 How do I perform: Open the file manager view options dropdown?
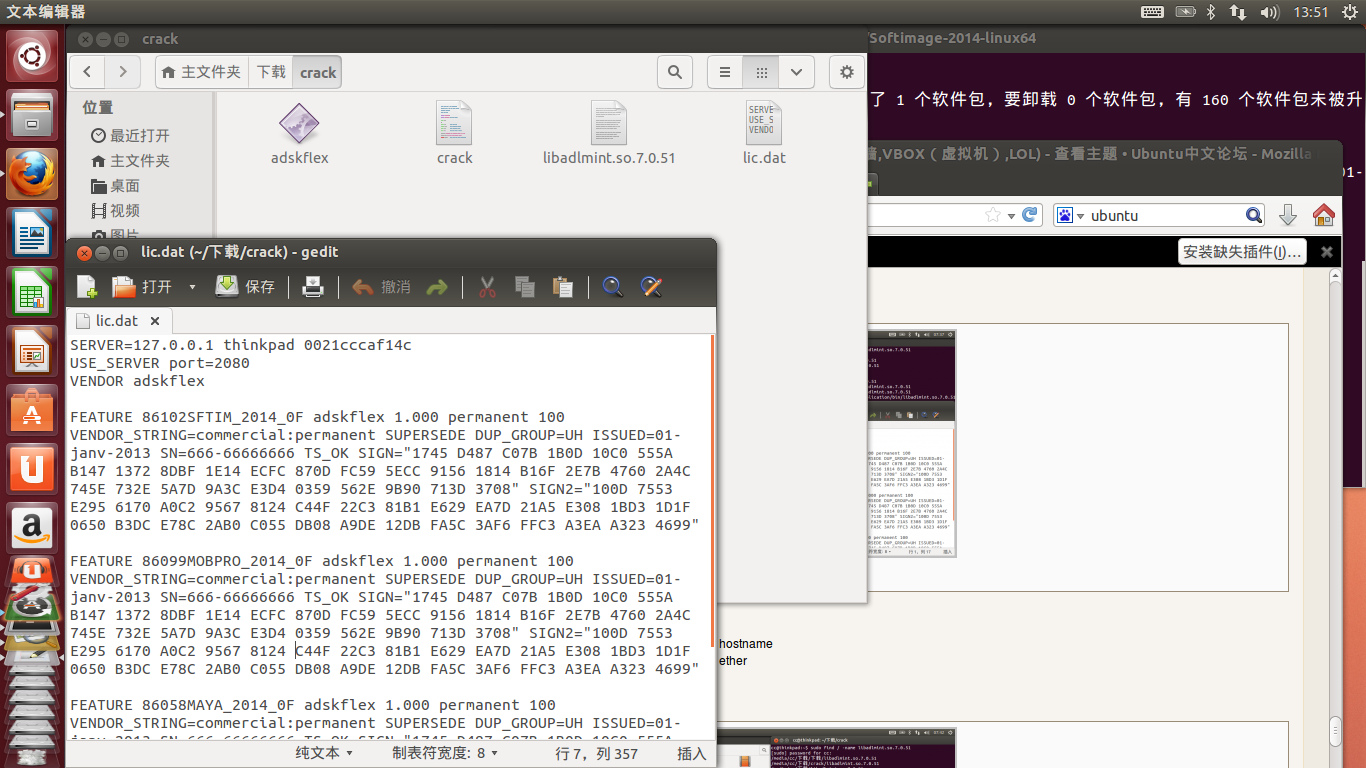tap(796, 72)
